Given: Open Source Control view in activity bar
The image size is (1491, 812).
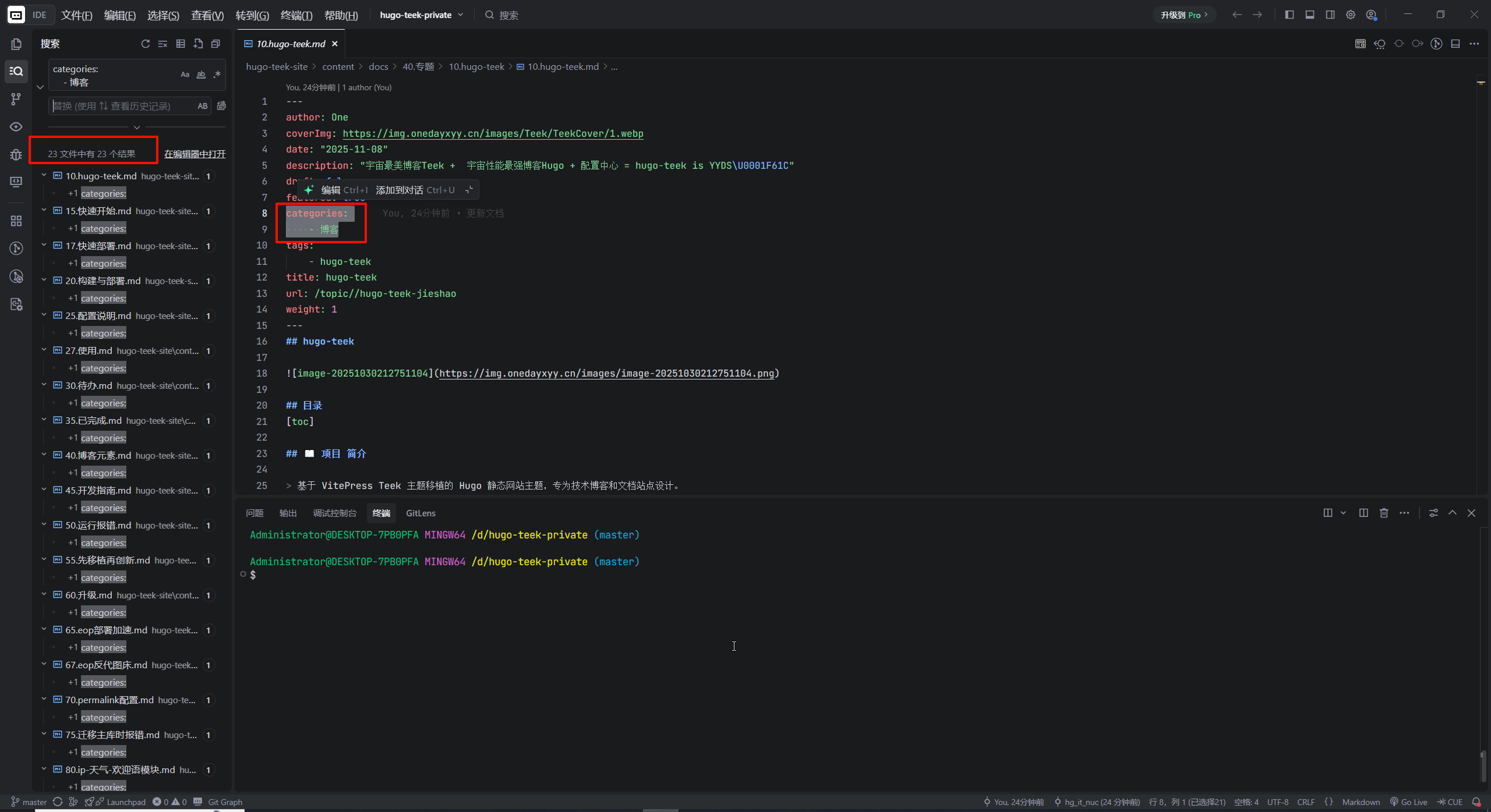Looking at the screenshot, I should pyautogui.click(x=16, y=99).
